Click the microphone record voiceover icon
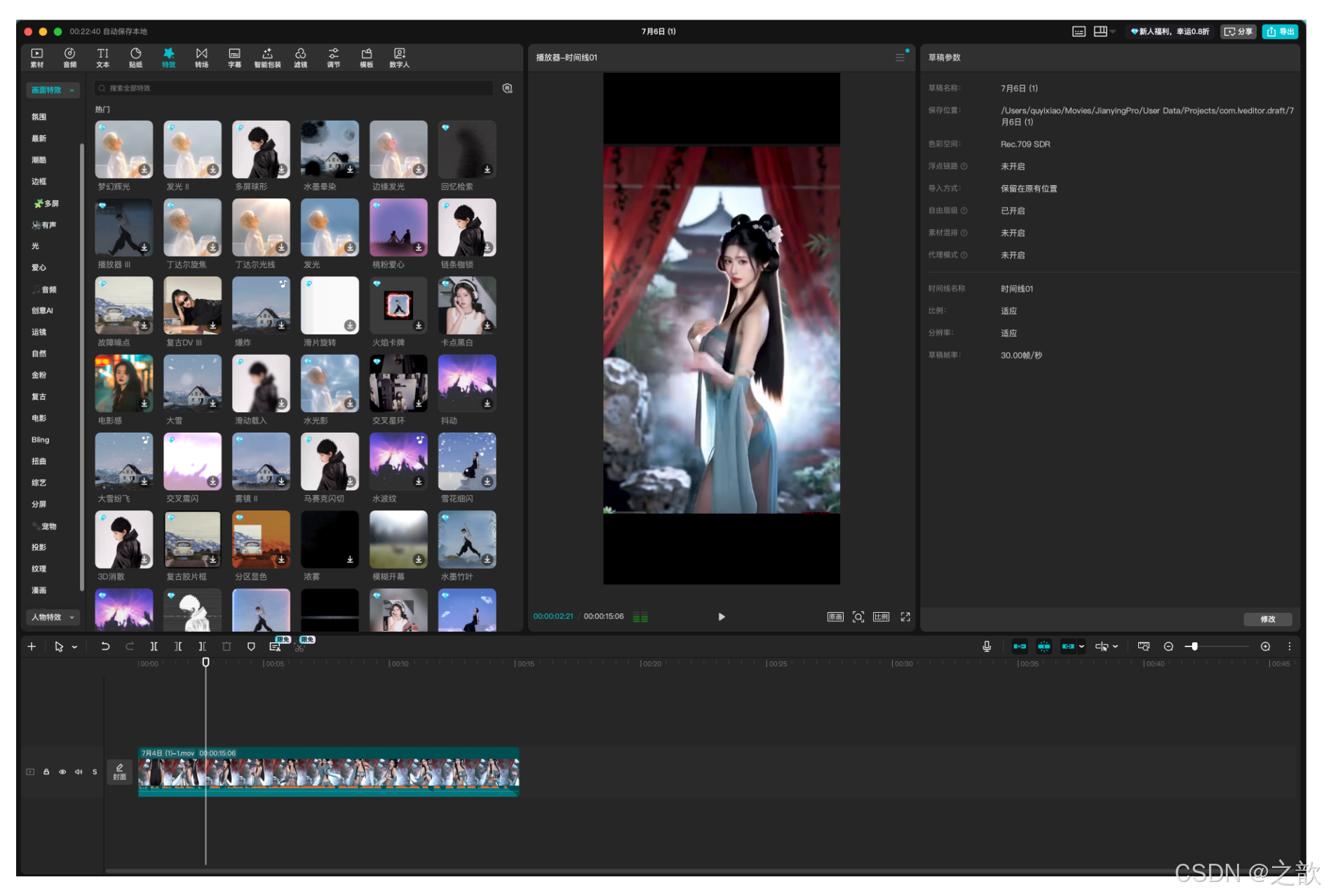 (x=987, y=646)
